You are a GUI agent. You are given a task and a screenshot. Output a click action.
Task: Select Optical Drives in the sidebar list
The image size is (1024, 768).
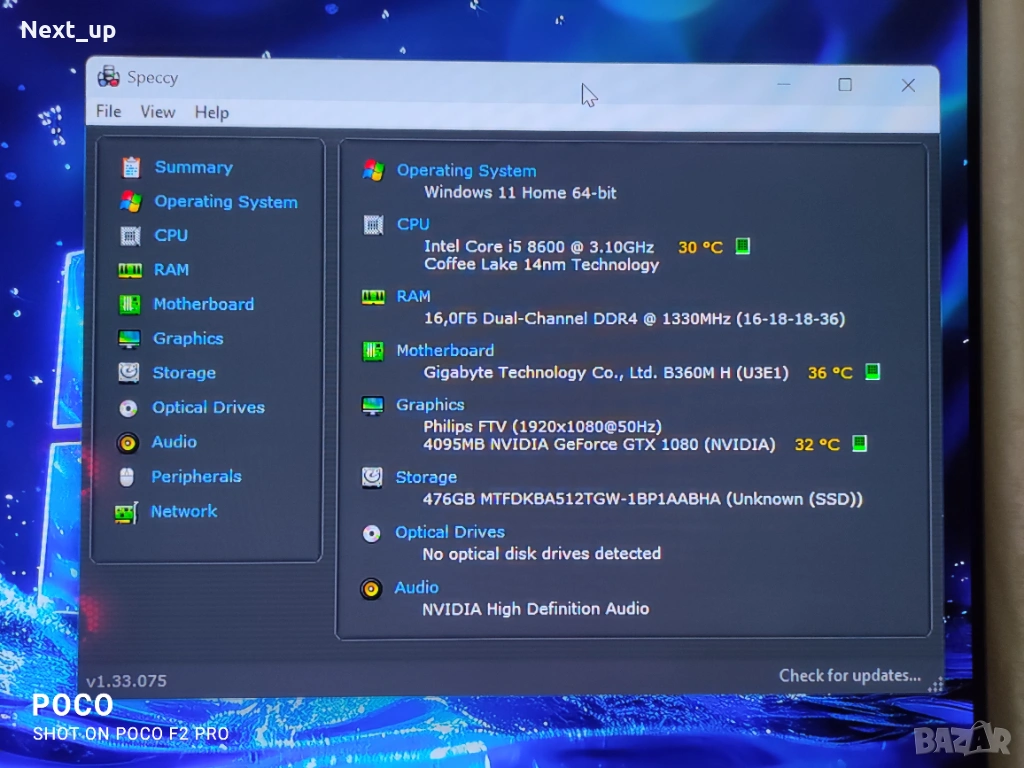(x=208, y=408)
